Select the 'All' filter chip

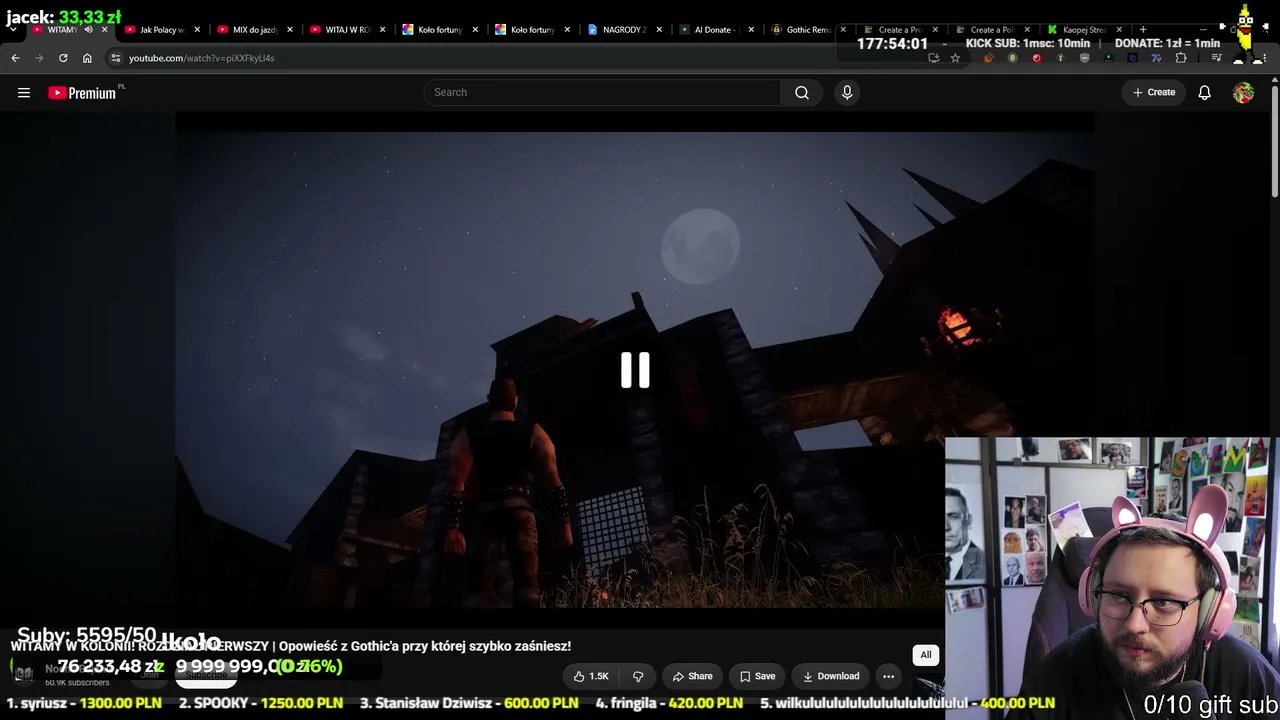[926, 655]
